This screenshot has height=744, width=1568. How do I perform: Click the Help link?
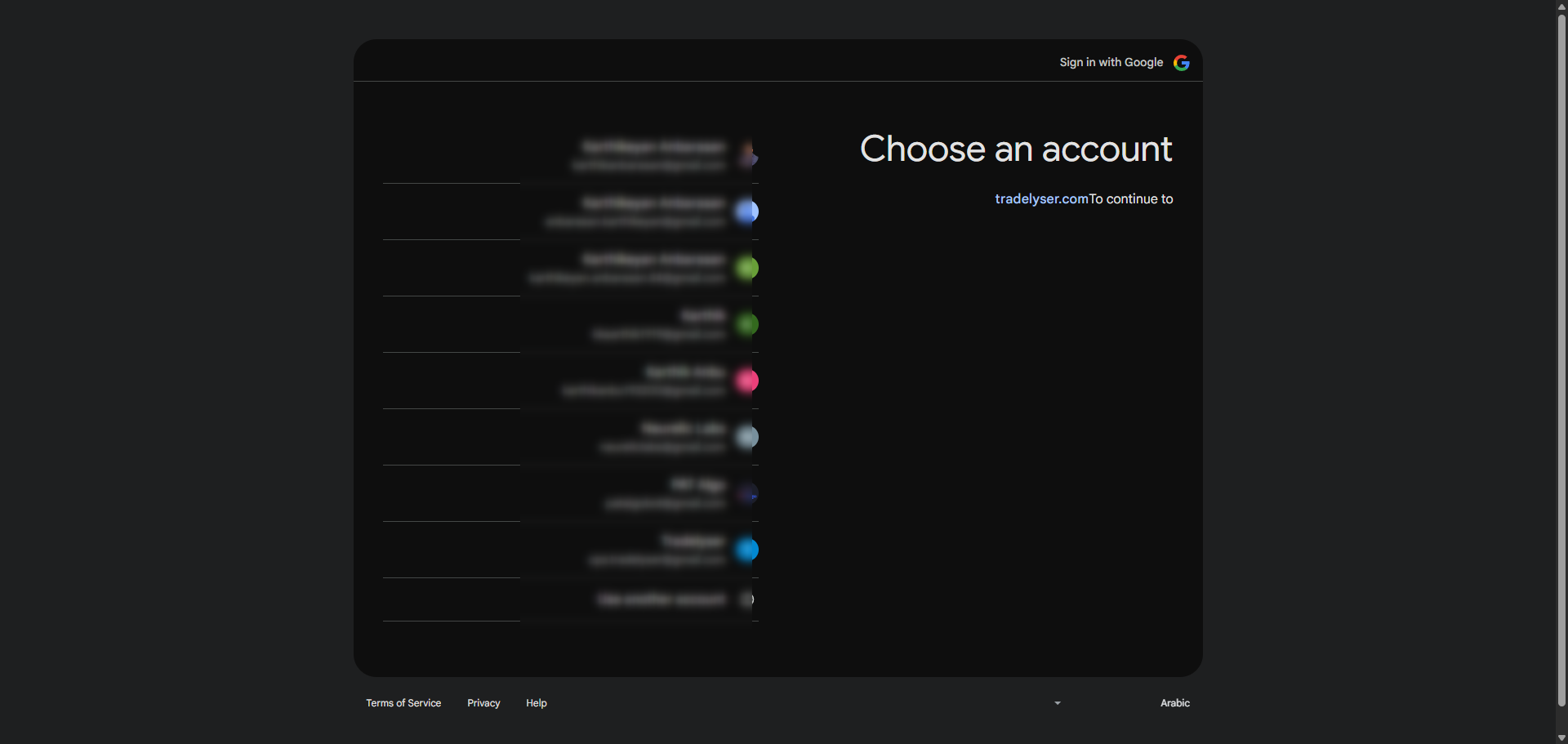[536, 703]
